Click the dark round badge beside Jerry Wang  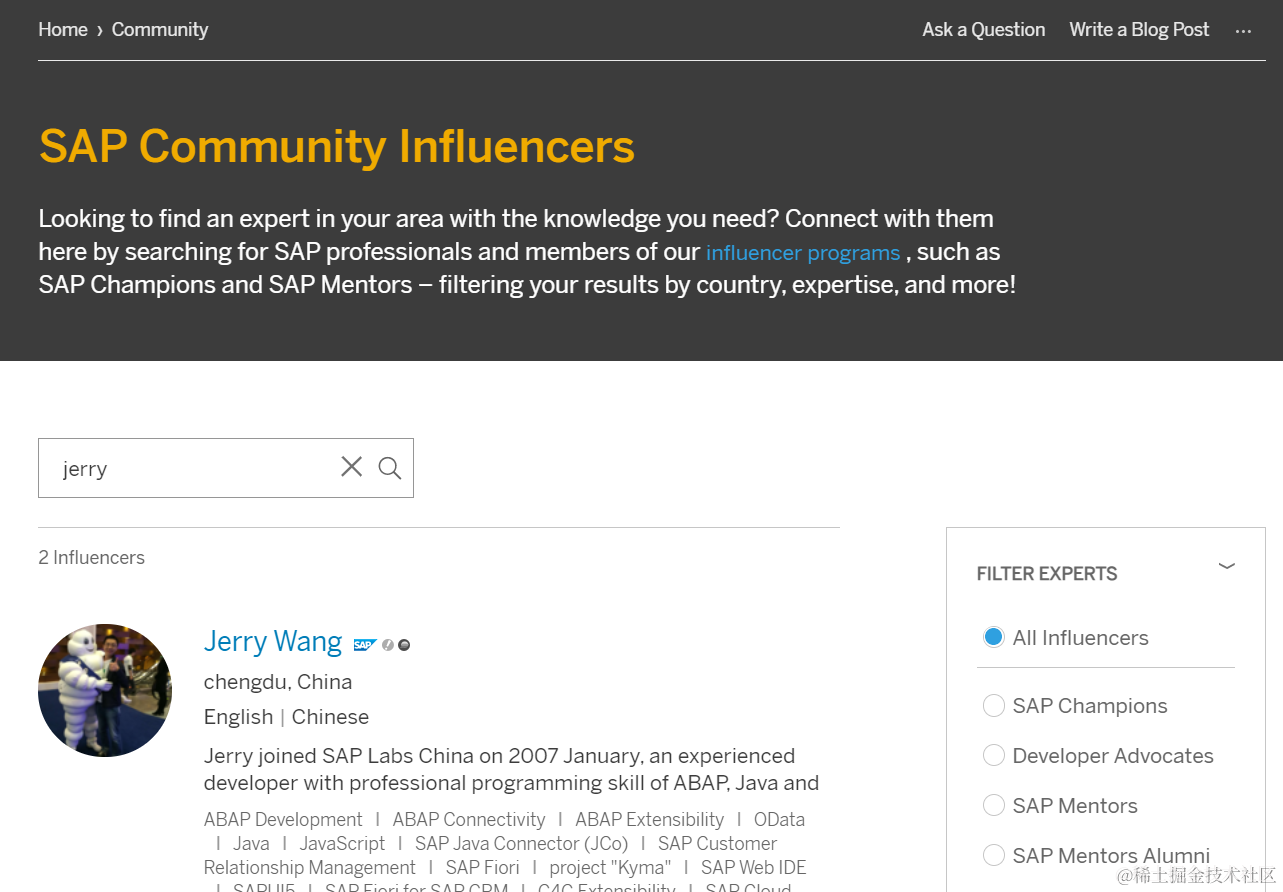pyautogui.click(x=404, y=645)
